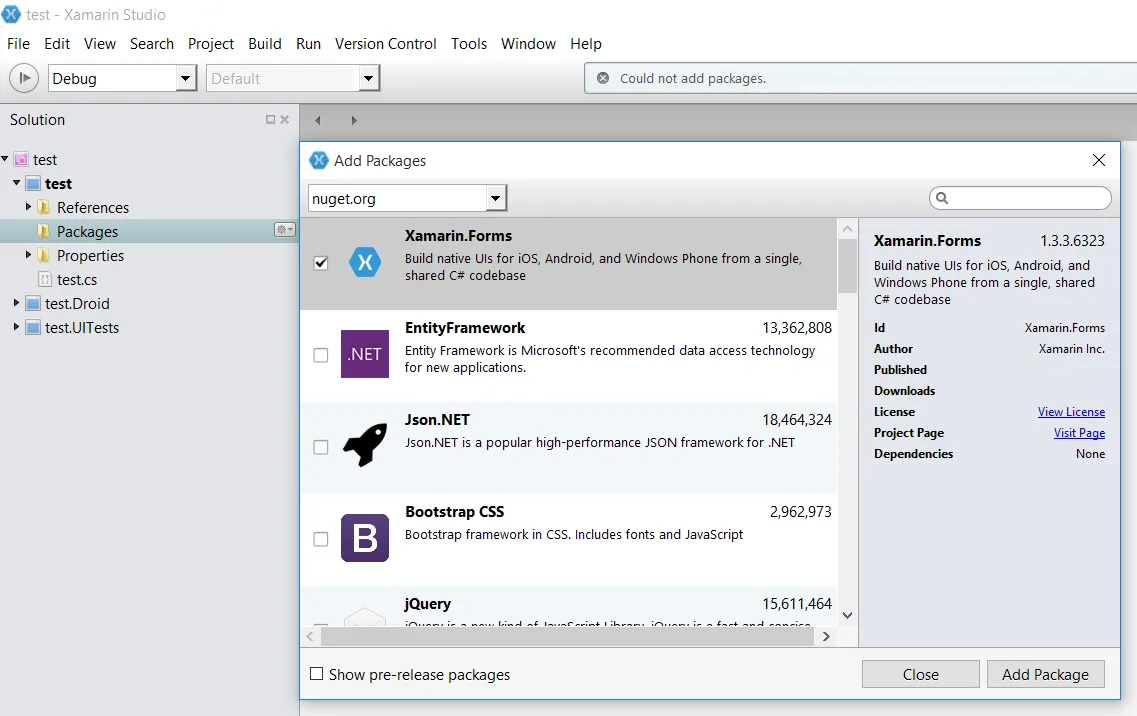Open the nuget.org source dropdown
This screenshot has height=716, width=1137.
click(x=496, y=197)
